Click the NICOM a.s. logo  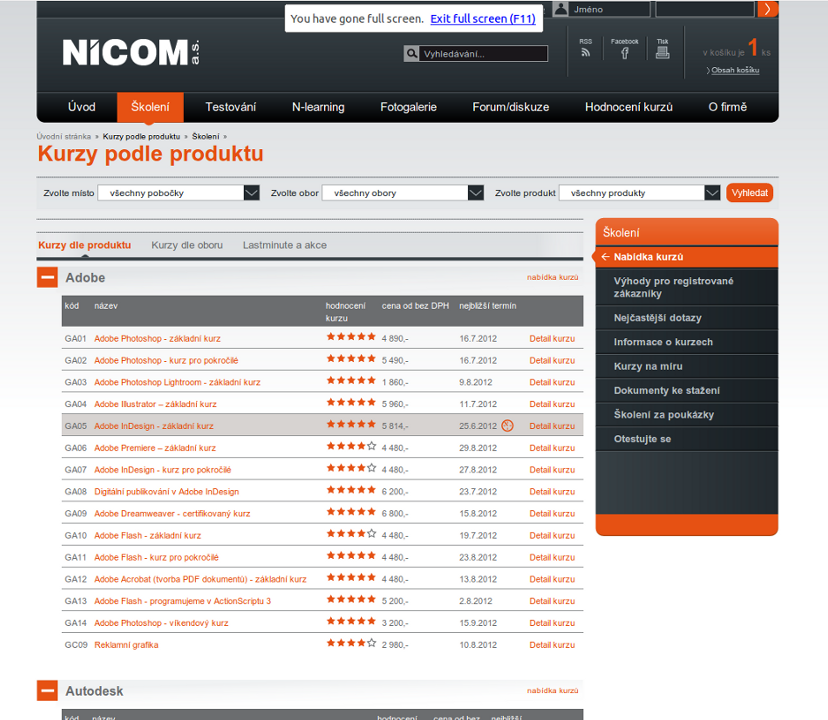pyautogui.click(x=131, y=52)
